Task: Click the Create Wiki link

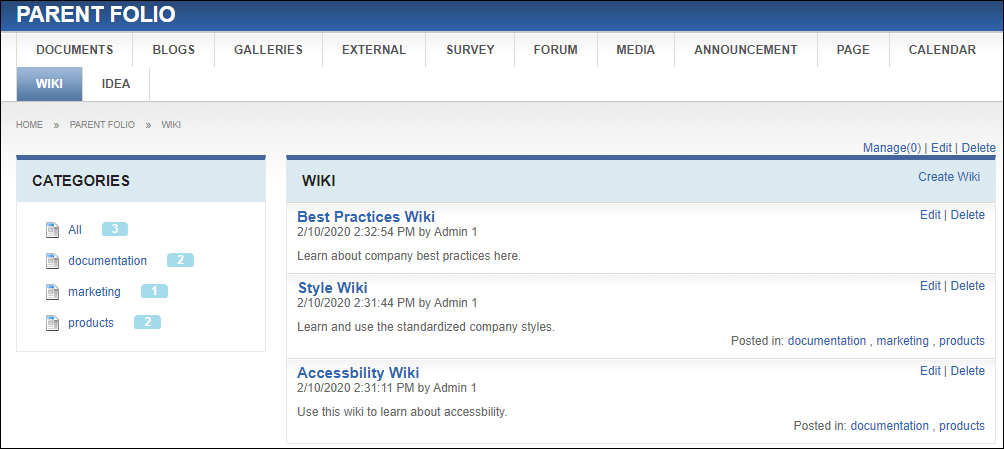Action: (x=949, y=177)
